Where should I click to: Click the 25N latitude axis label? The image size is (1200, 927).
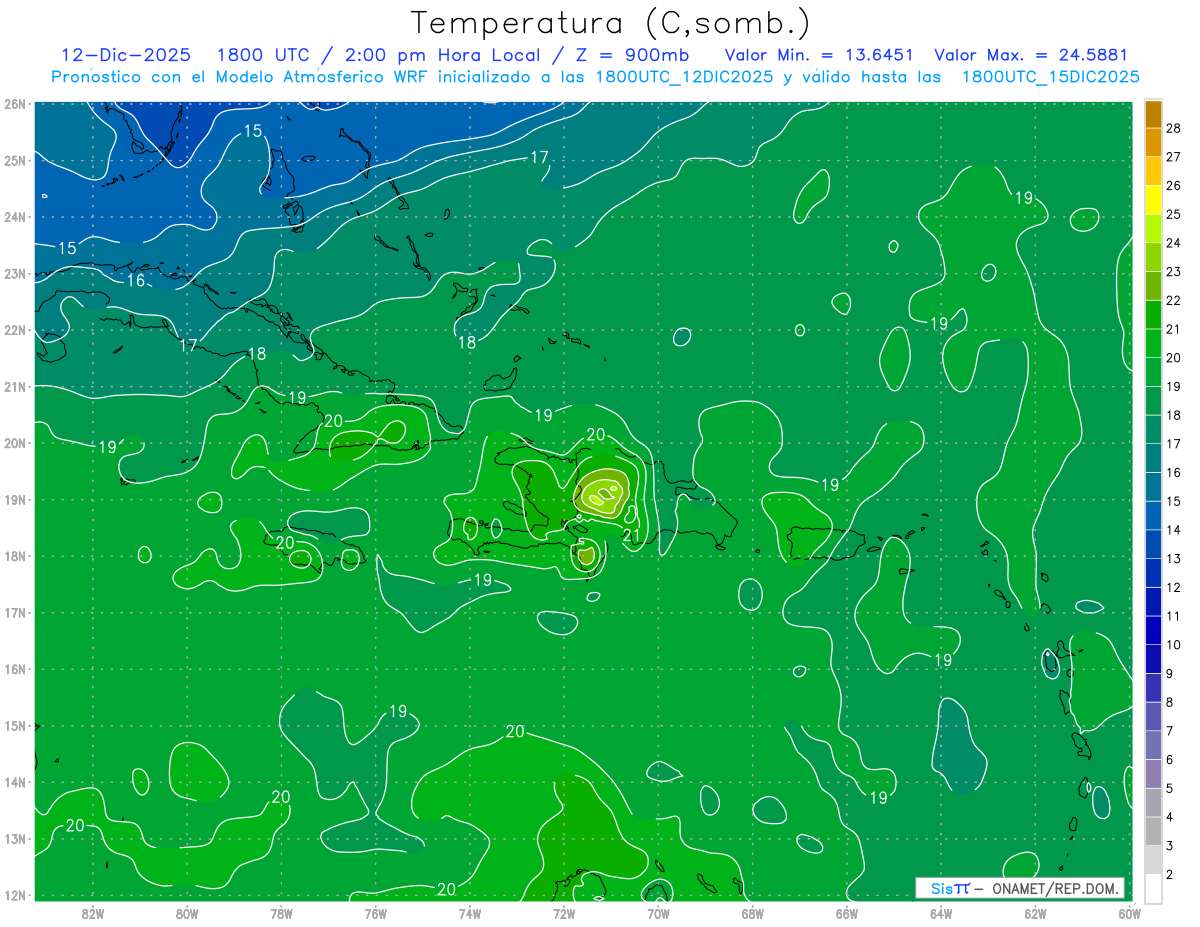tap(15, 160)
